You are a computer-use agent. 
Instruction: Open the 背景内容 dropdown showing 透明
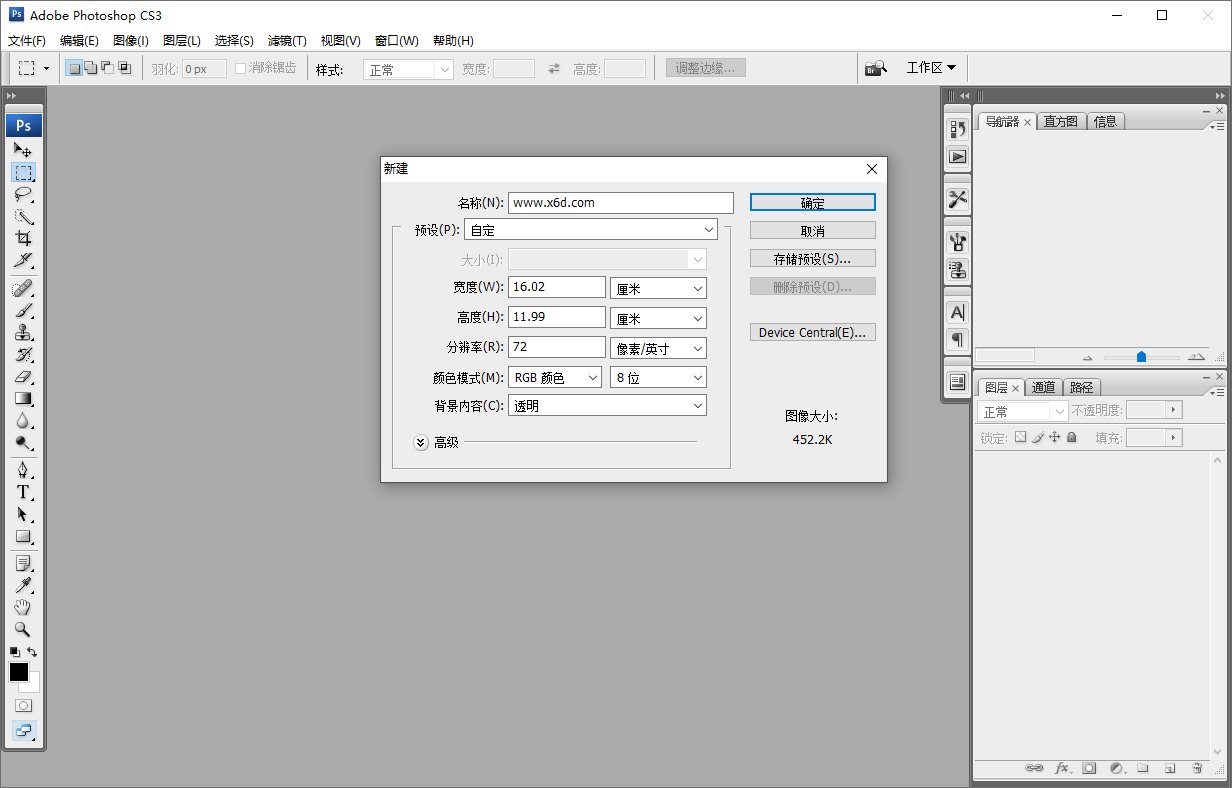click(x=607, y=406)
